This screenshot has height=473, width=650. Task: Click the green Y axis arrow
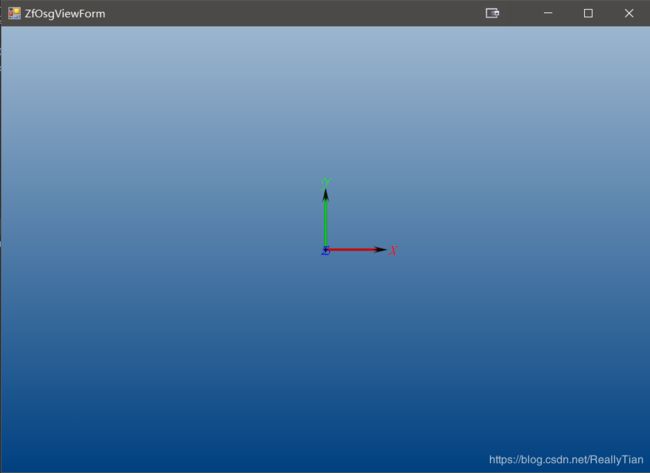pos(326,218)
